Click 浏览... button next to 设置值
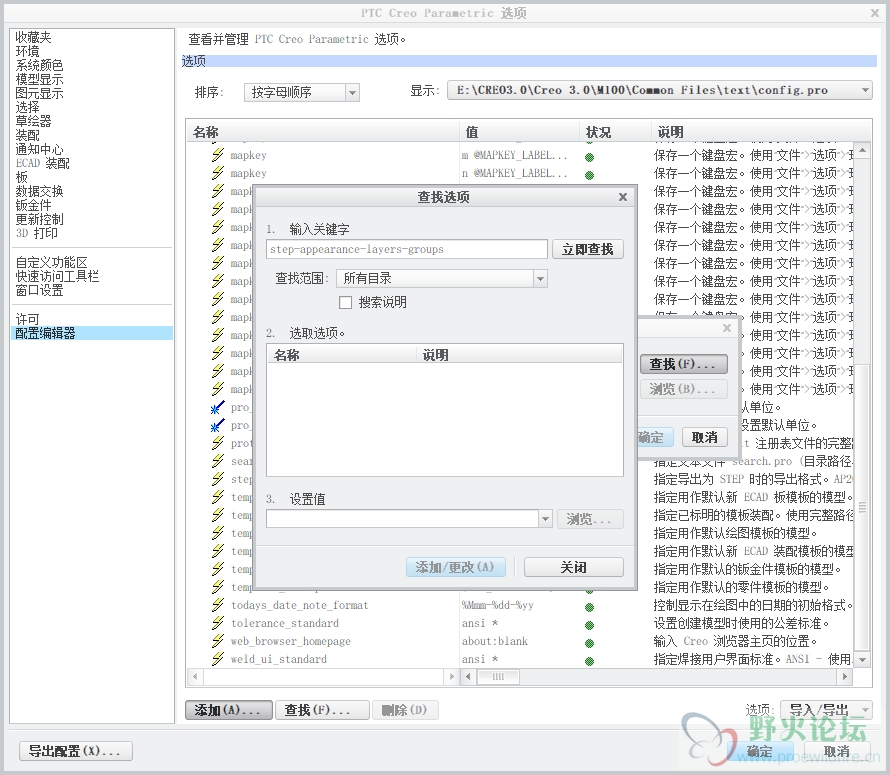Viewport: 890px width, 775px height. [x=590, y=519]
